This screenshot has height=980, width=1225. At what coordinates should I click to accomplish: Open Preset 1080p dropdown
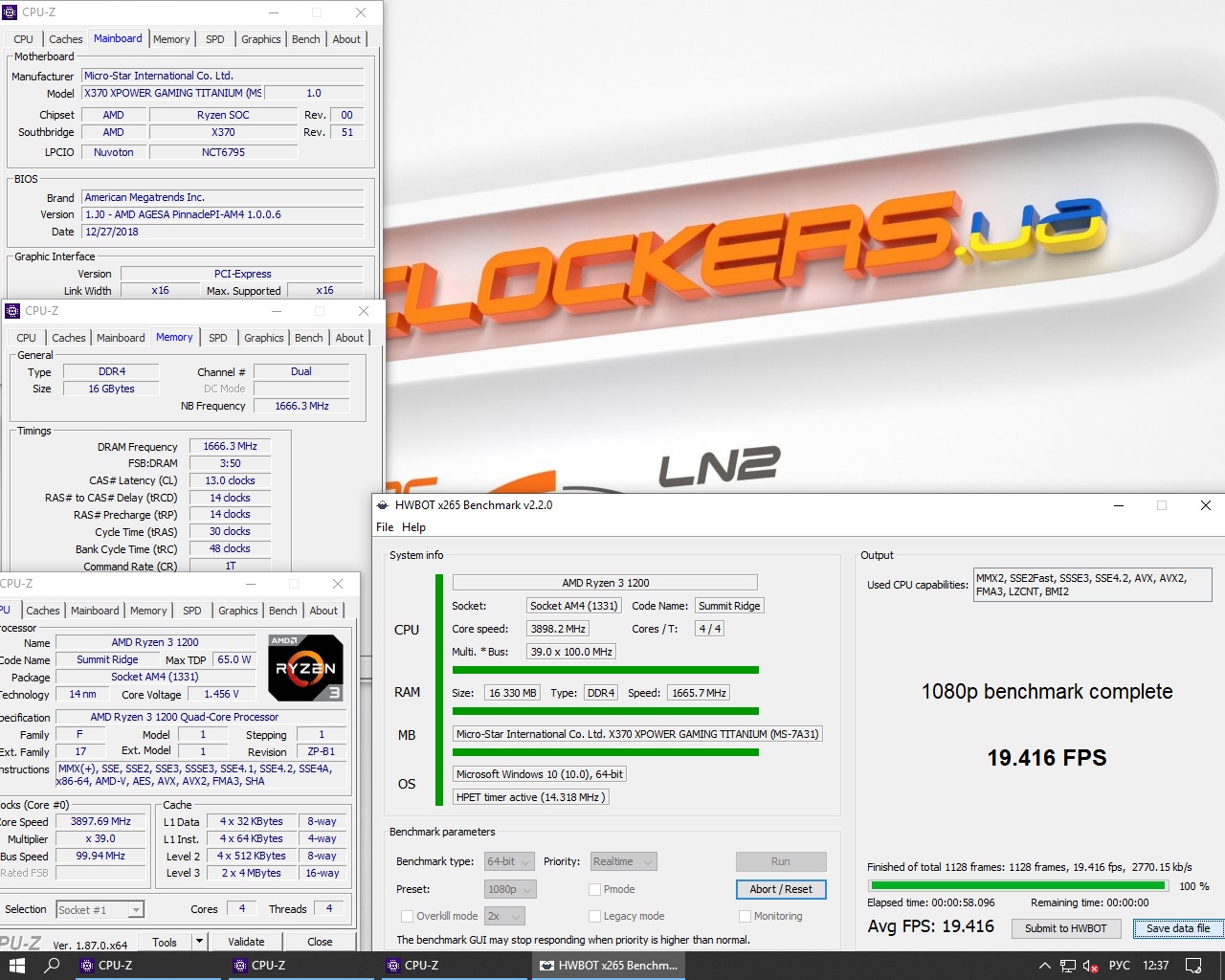(510, 889)
